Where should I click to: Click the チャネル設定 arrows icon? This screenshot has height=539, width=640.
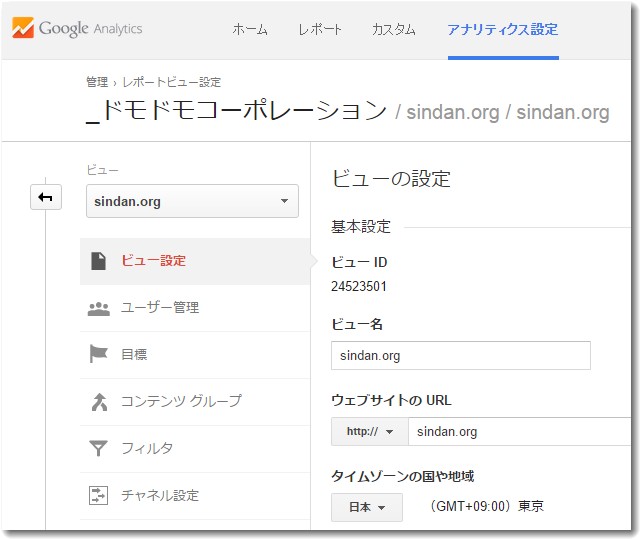pyautogui.click(x=98, y=495)
